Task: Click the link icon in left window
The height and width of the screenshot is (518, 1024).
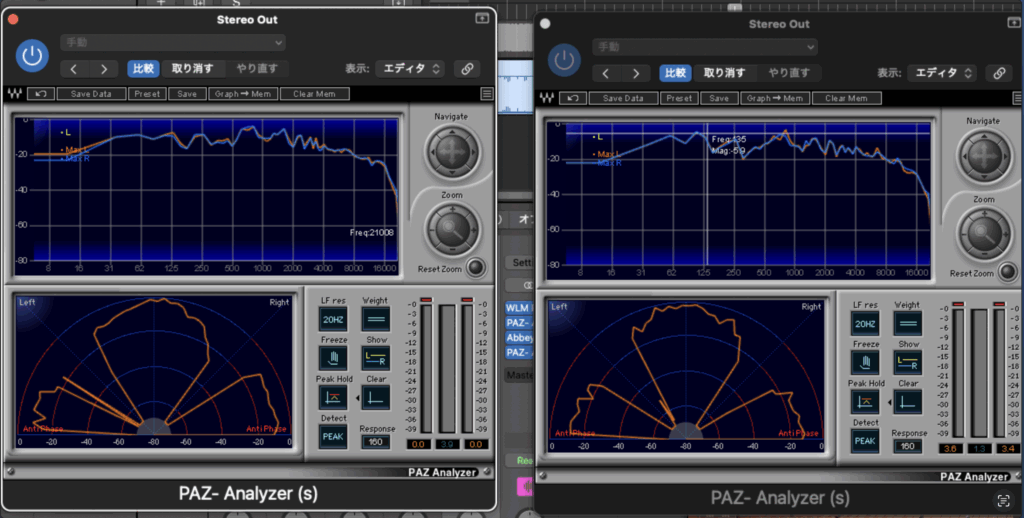Action: pyautogui.click(x=467, y=69)
